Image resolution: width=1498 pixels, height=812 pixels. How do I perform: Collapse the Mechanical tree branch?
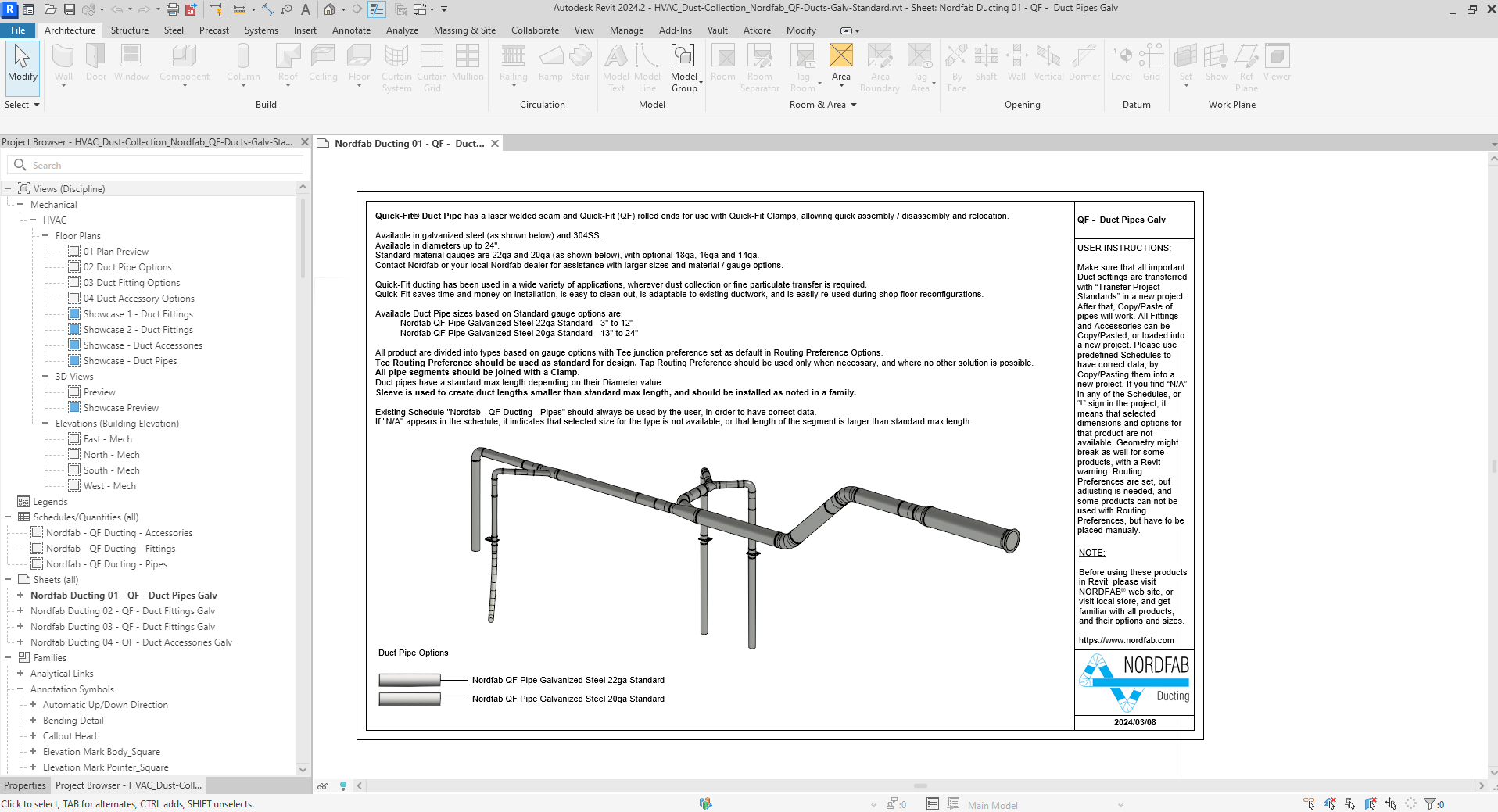tap(19, 204)
